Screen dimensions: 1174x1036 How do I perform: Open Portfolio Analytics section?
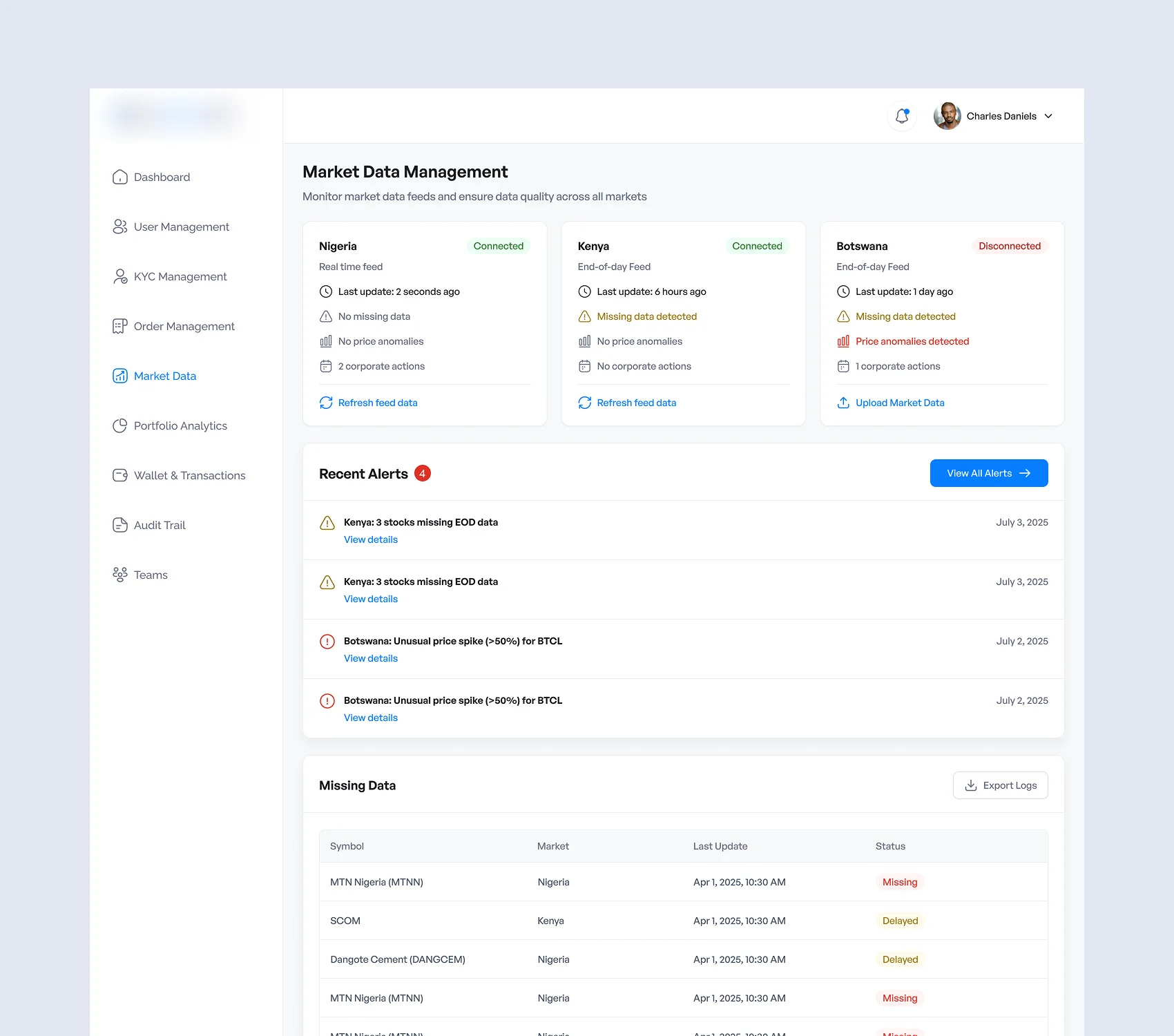180,425
